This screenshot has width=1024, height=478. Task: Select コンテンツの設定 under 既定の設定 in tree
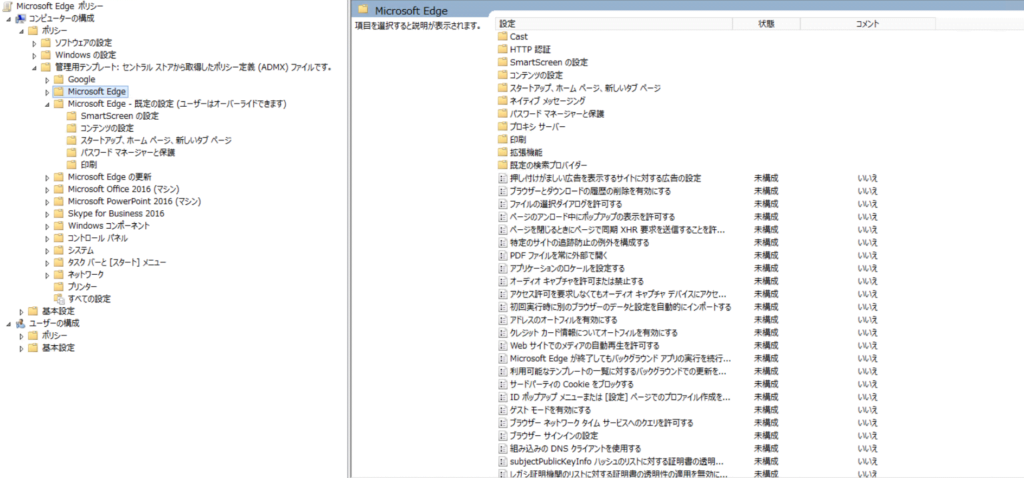click(x=106, y=128)
